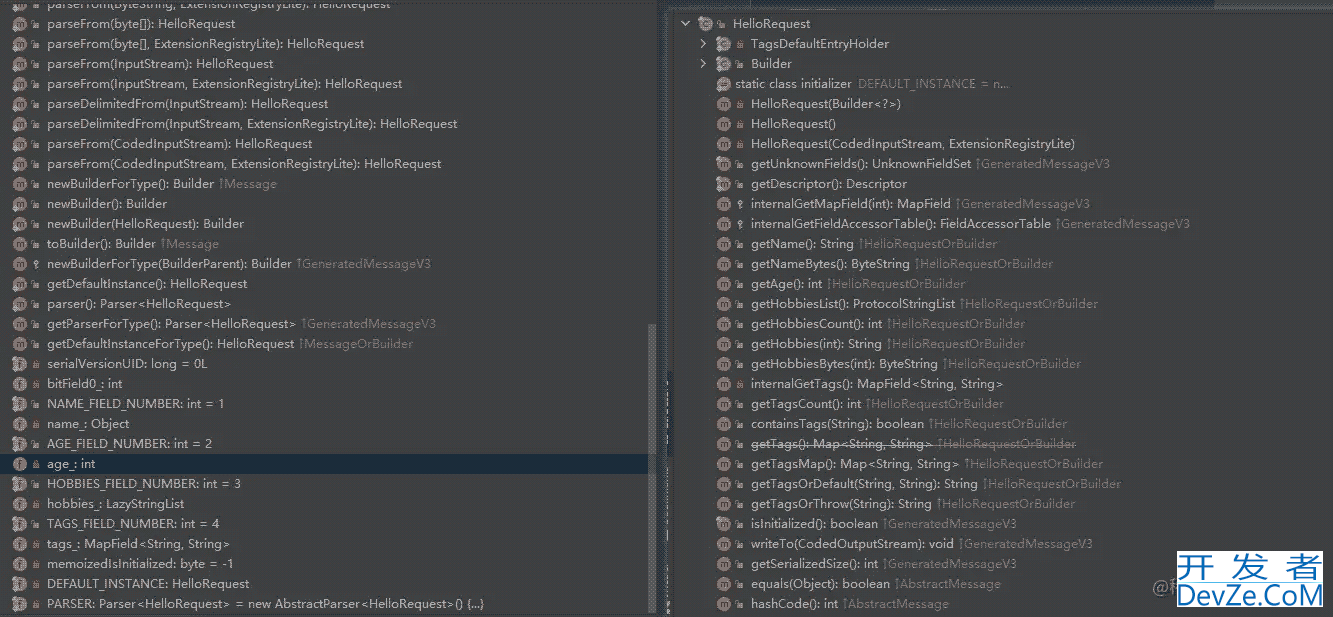
Task: Click field icon beside NAME_FIELD_NUMBER
Action: point(20,403)
